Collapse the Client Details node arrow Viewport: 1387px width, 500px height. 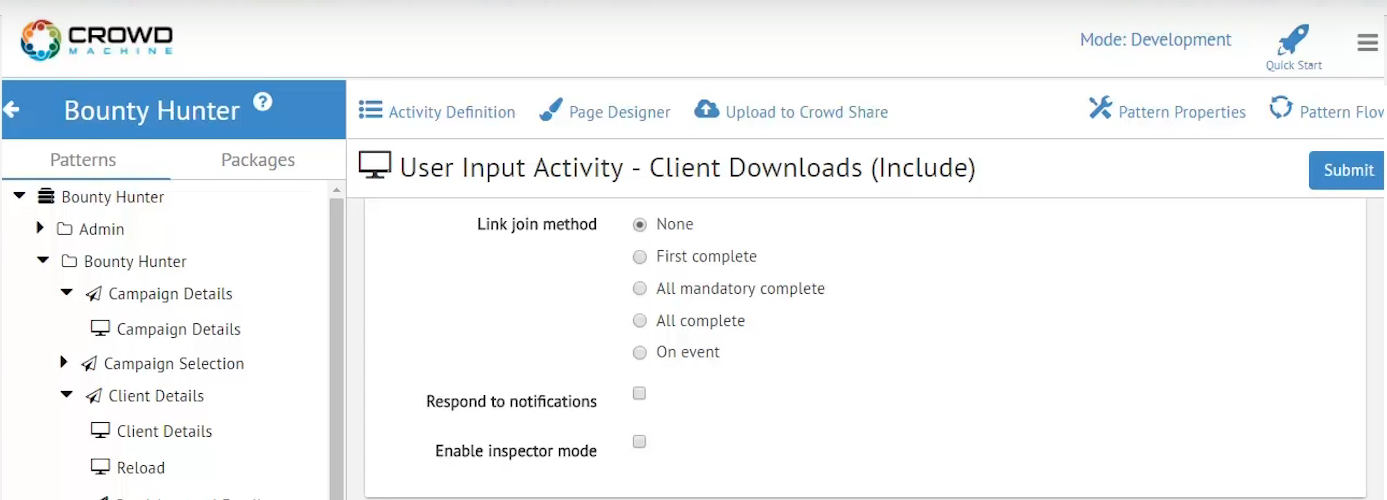pos(67,395)
